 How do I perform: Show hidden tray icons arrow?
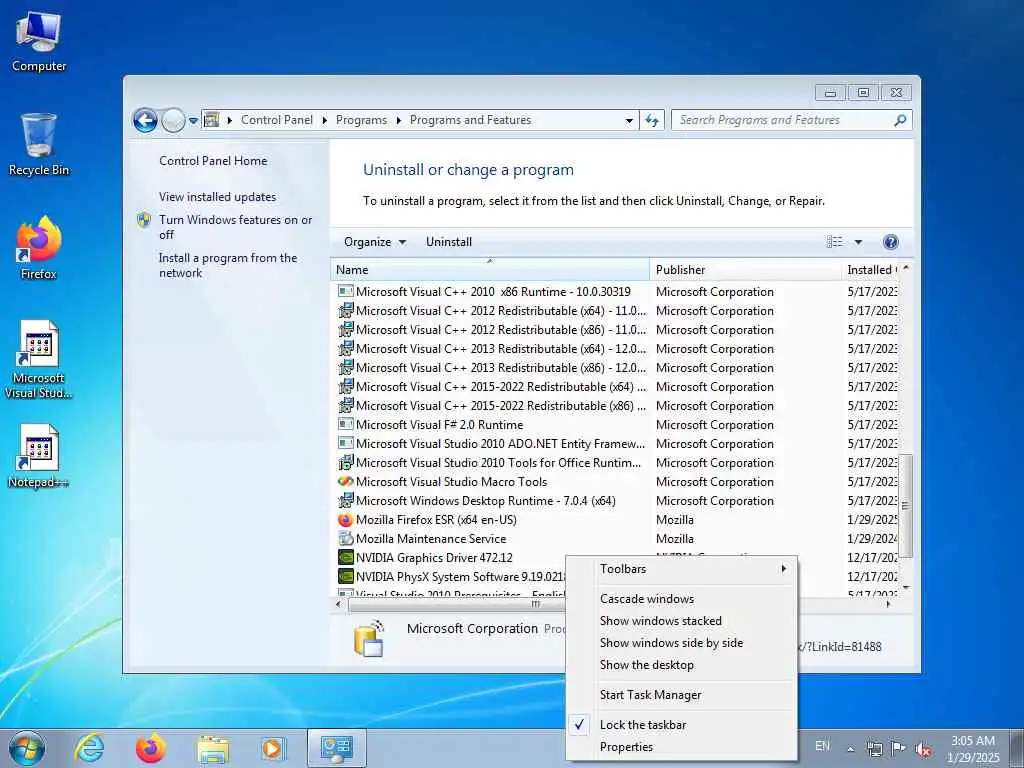tap(850, 749)
